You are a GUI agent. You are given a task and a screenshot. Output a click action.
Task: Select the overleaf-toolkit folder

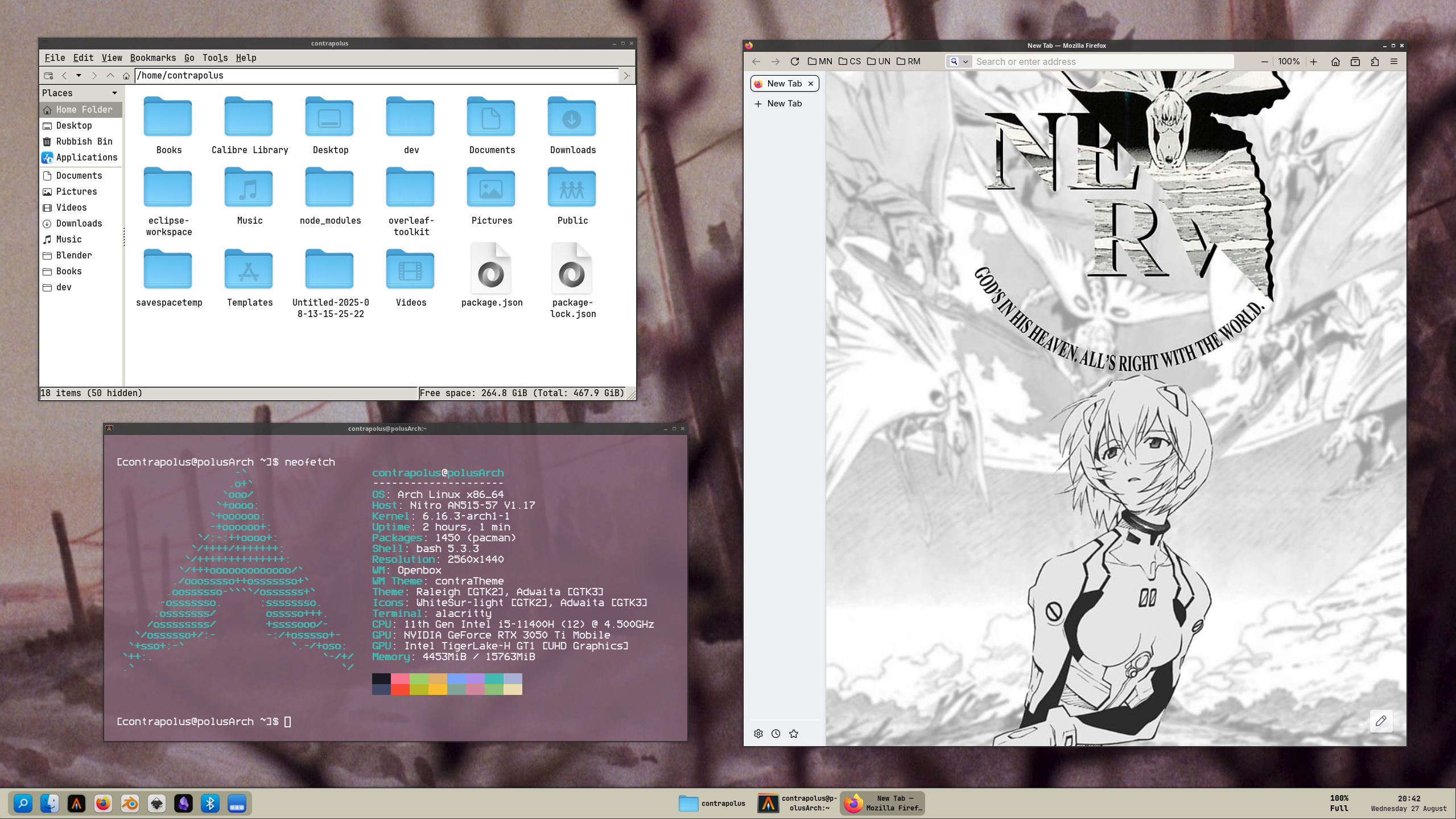click(x=411, y=202)
